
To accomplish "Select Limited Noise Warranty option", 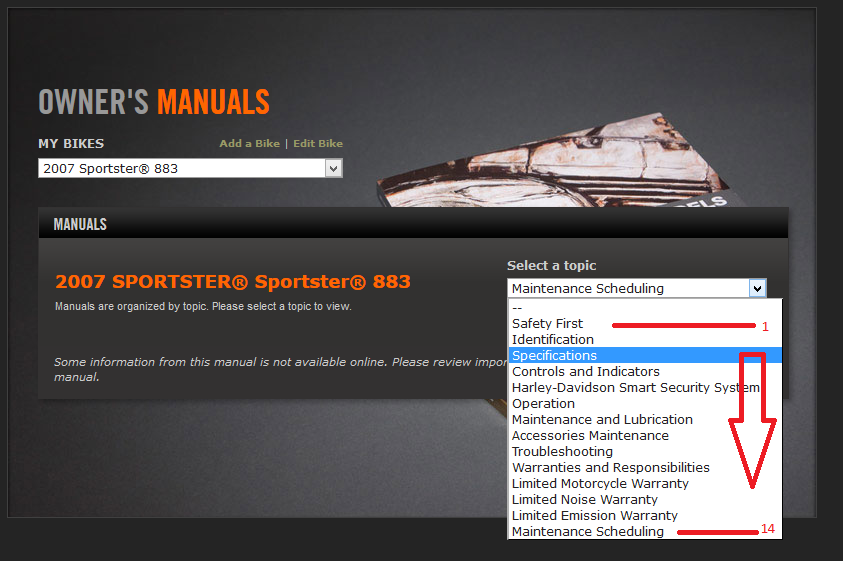I will (x=584, y=500).
